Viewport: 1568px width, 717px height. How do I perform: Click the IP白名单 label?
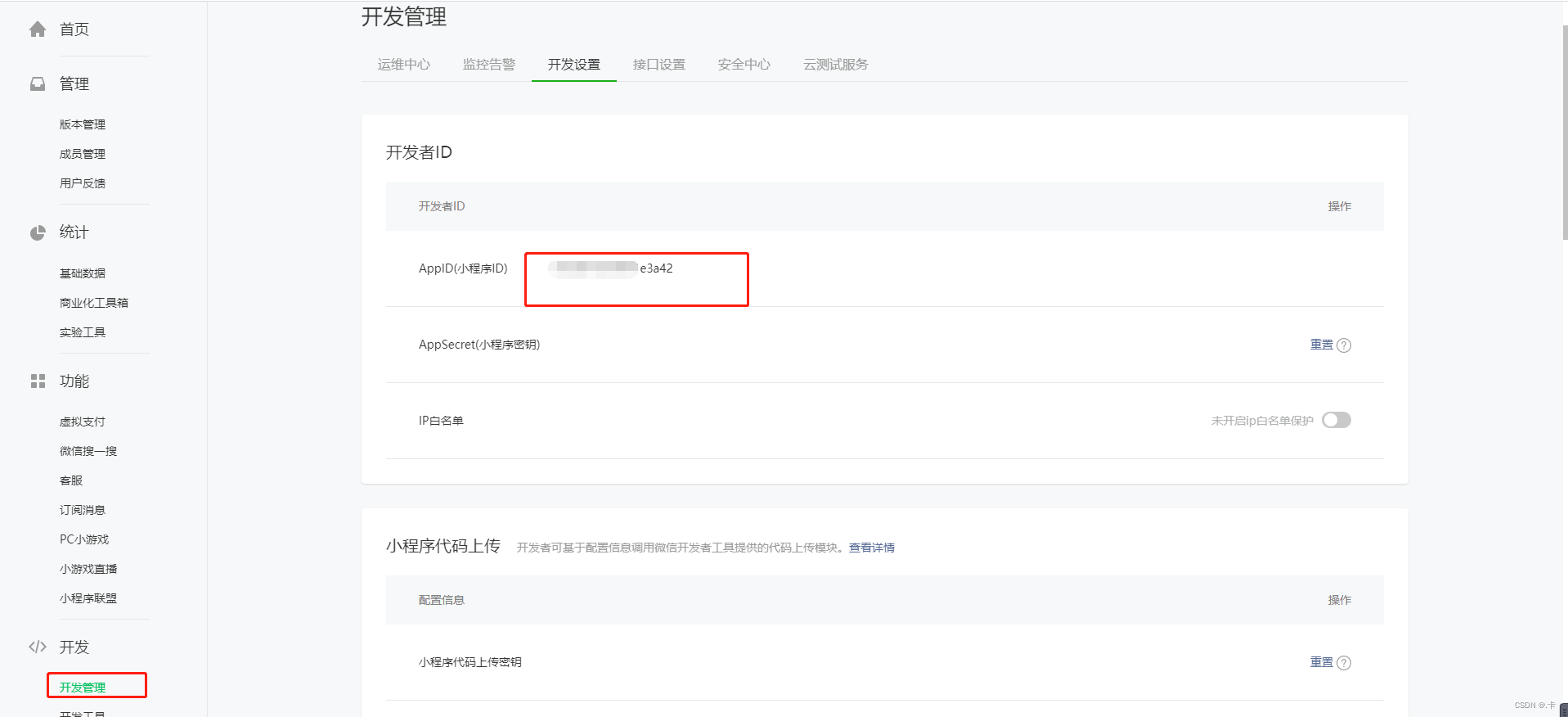(441, 421)
